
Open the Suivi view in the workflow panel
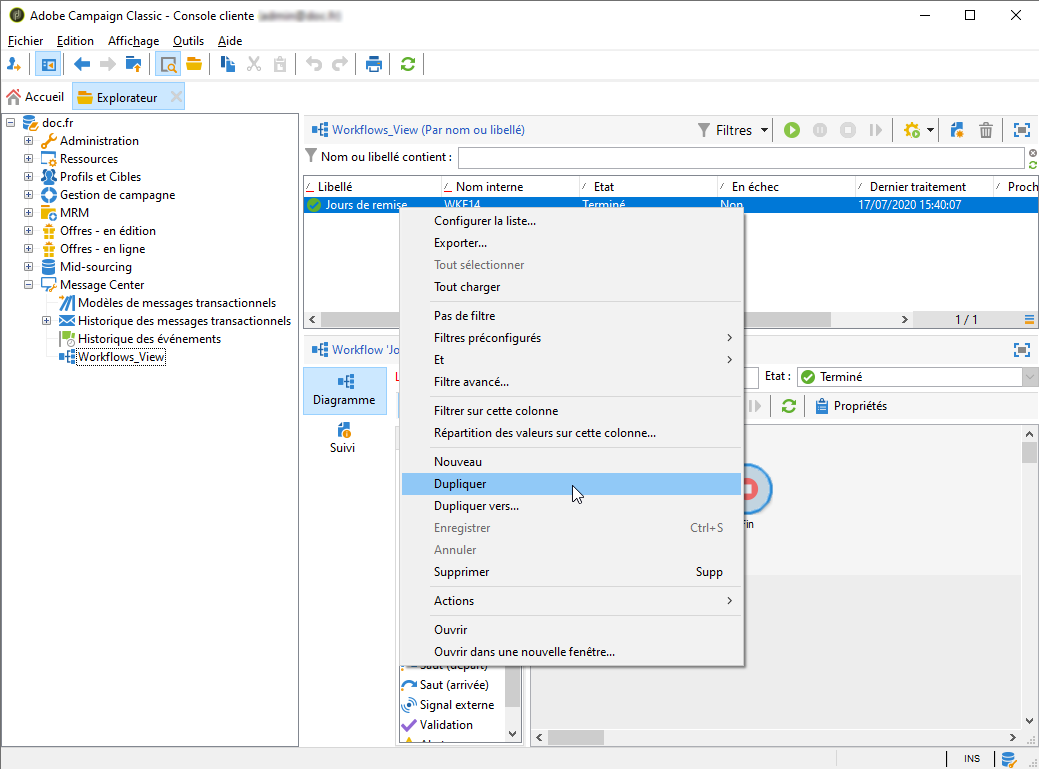342,438
